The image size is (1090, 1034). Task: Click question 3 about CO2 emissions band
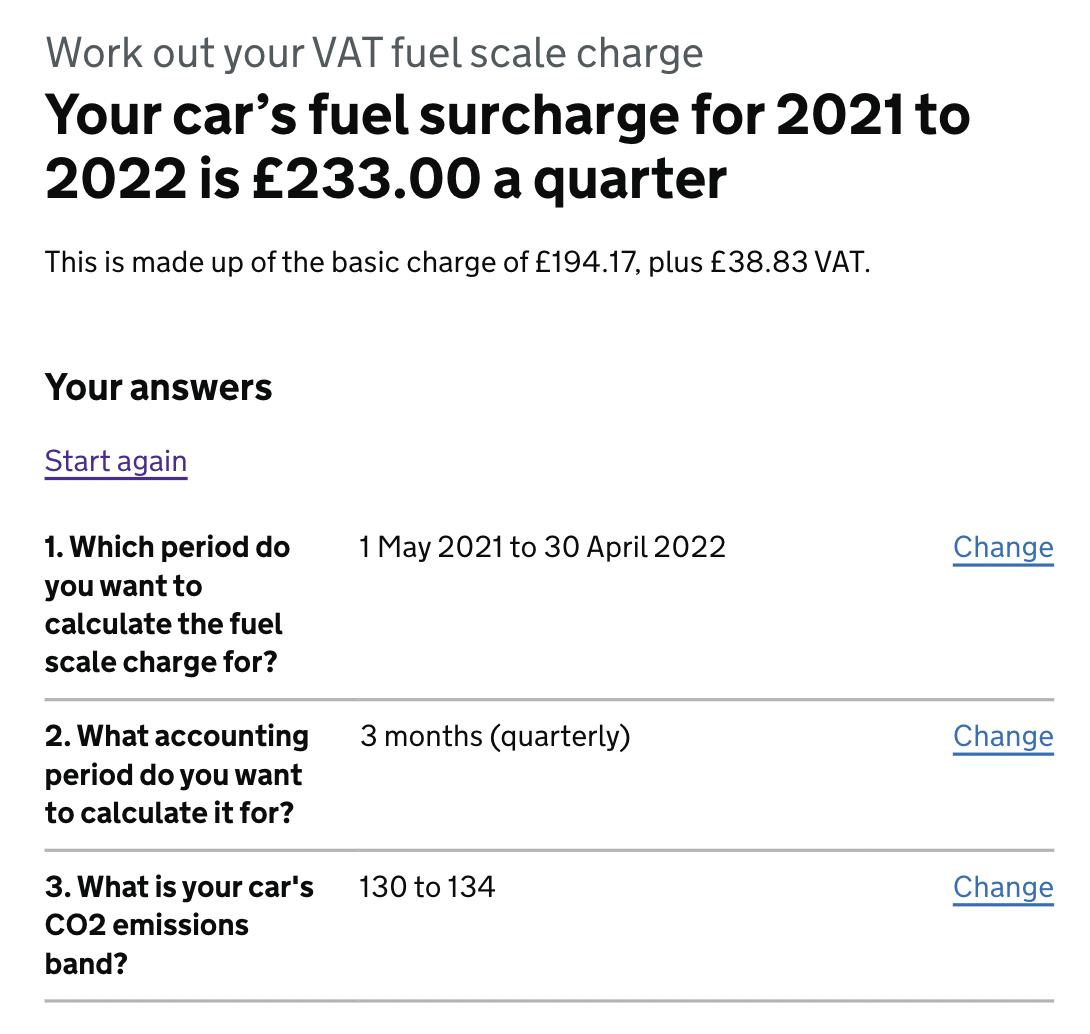click(x=178, y=925)
